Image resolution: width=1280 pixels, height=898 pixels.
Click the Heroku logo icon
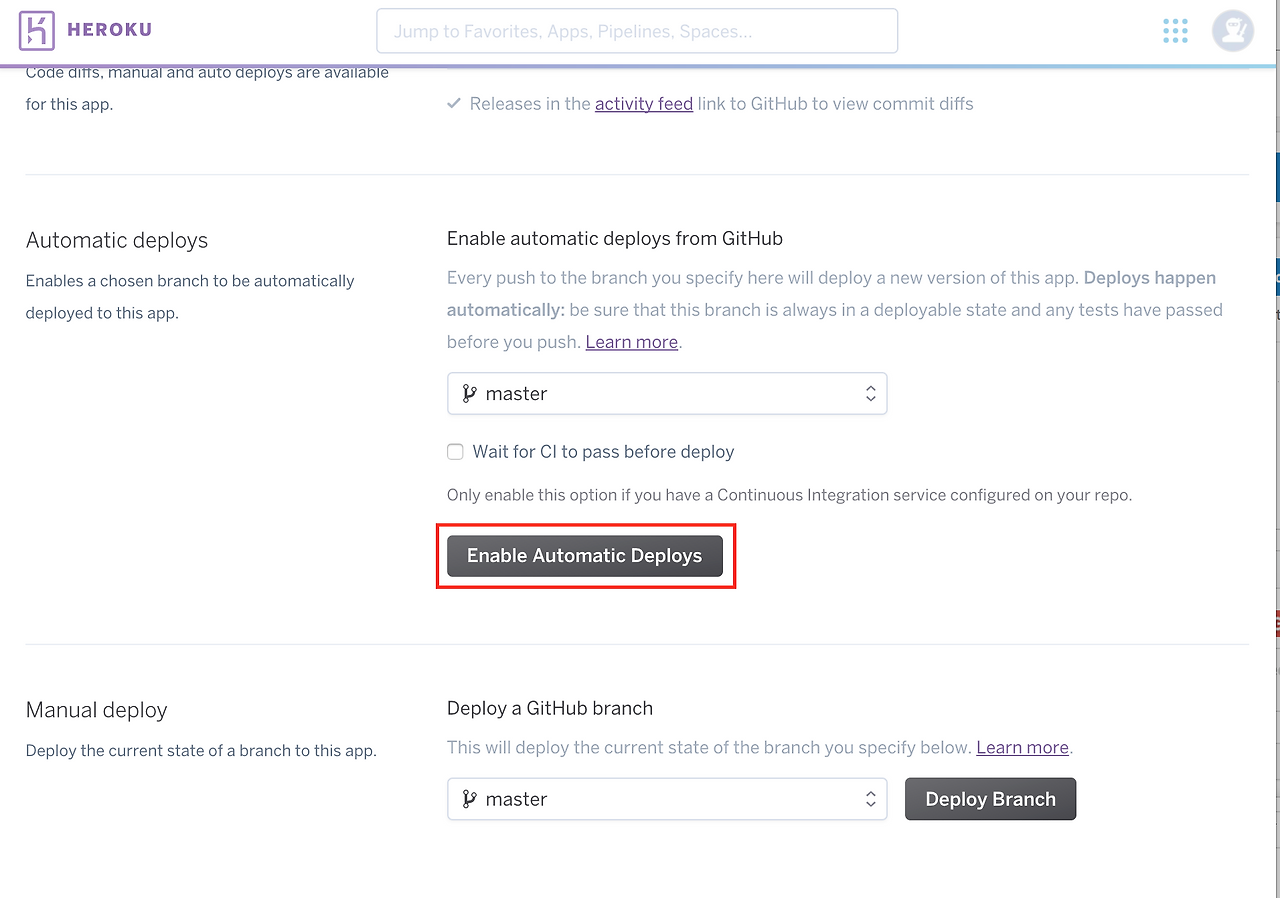tap(37, 30)
